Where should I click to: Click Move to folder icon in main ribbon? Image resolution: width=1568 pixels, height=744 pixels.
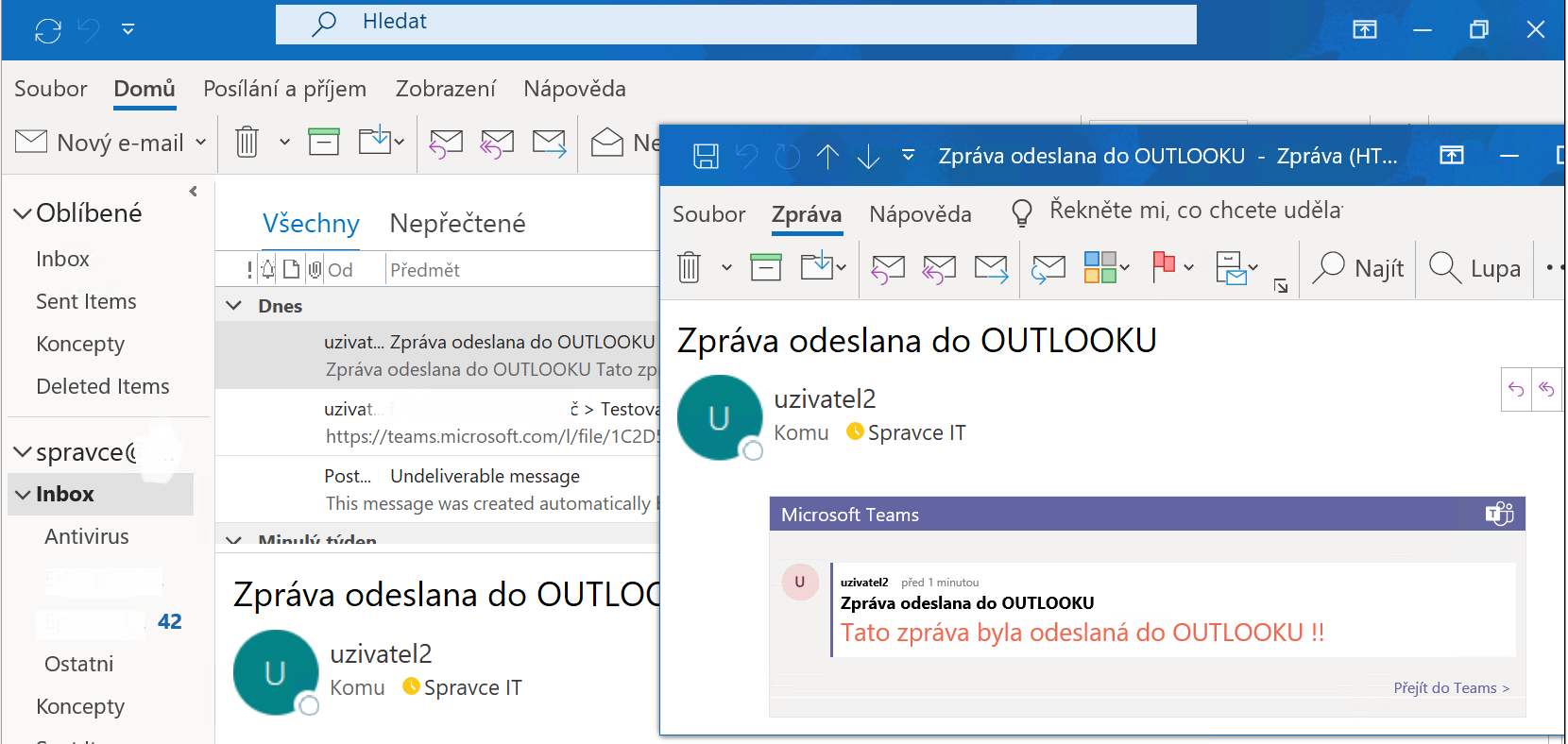pyautogui.click(x=376, y=142)
